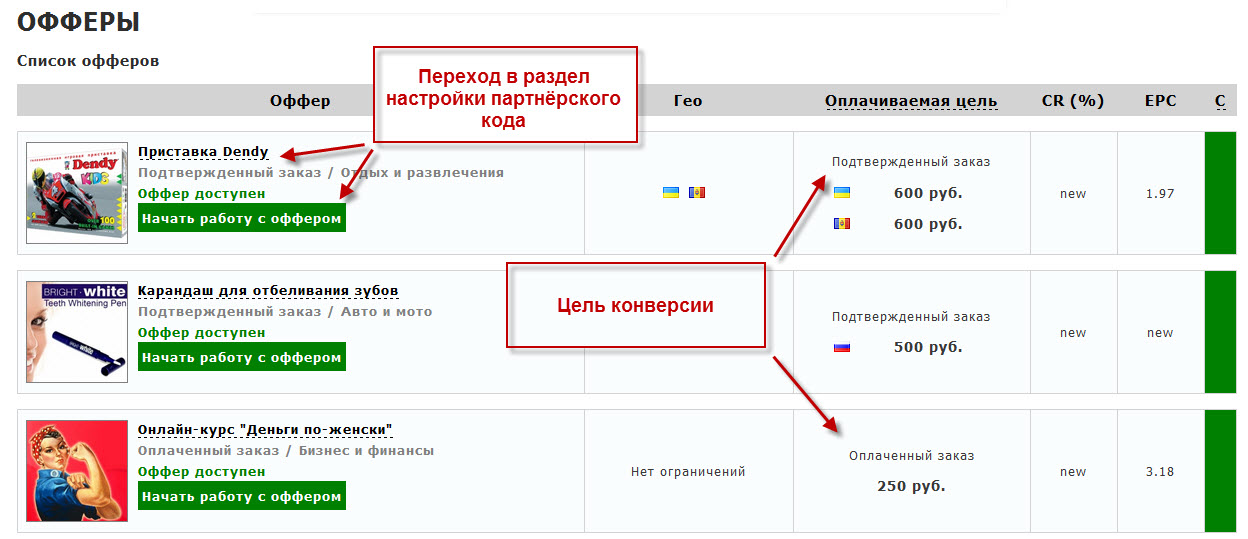Open the Bright White teeth pen thumbnail

click(77, 332)
